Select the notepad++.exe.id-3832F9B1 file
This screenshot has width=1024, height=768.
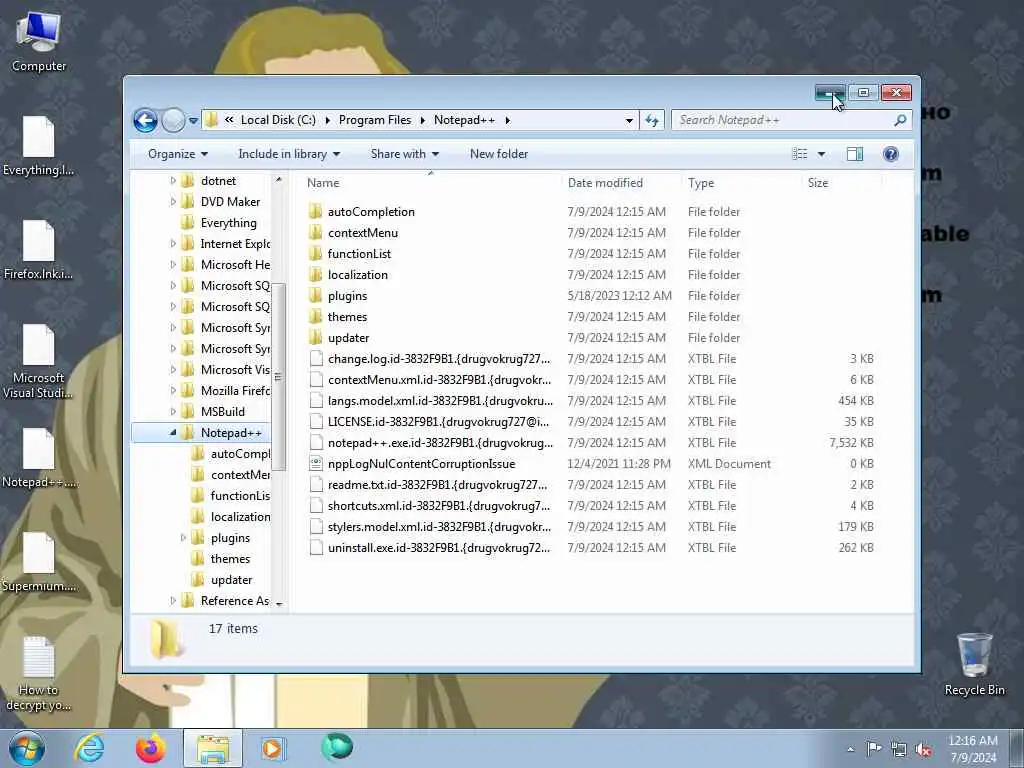pyautogui.click(x=440, y=443)
